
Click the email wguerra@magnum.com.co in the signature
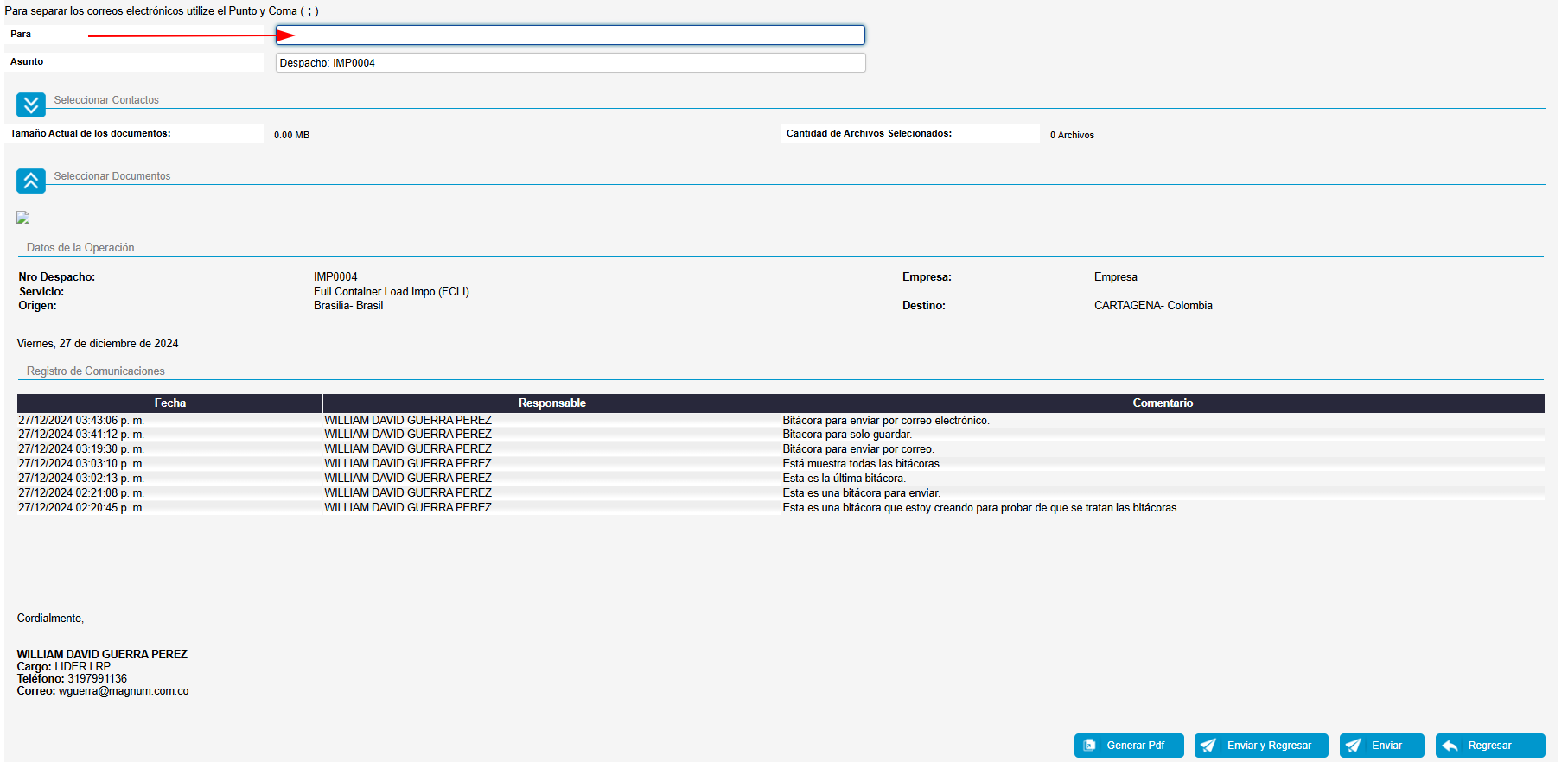pos(124,691)
